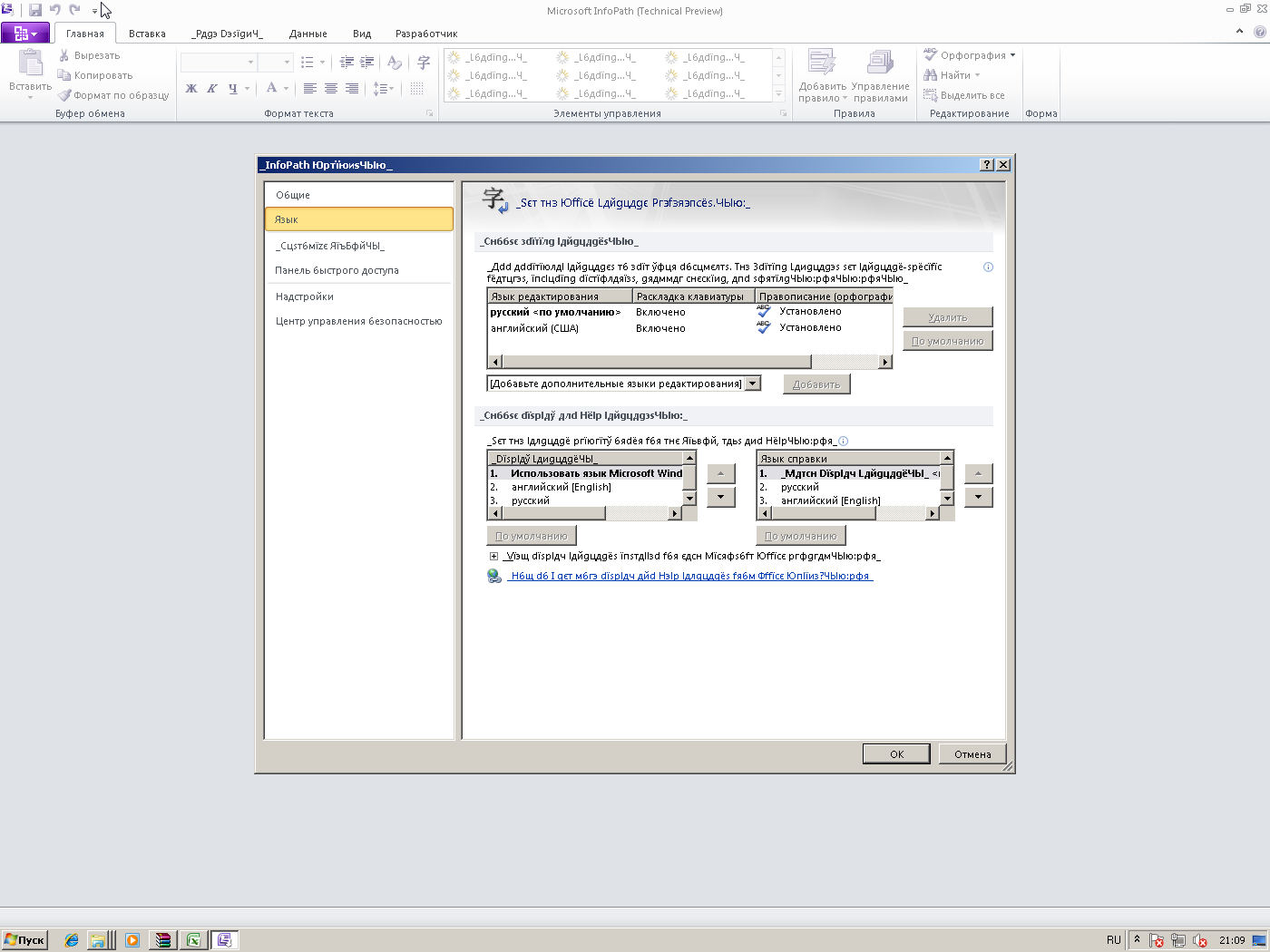The width and height of the screenshot is (1270, 952).
Task: Click the Redo arrow in quick access toolbar
Action: click(75, 10)
